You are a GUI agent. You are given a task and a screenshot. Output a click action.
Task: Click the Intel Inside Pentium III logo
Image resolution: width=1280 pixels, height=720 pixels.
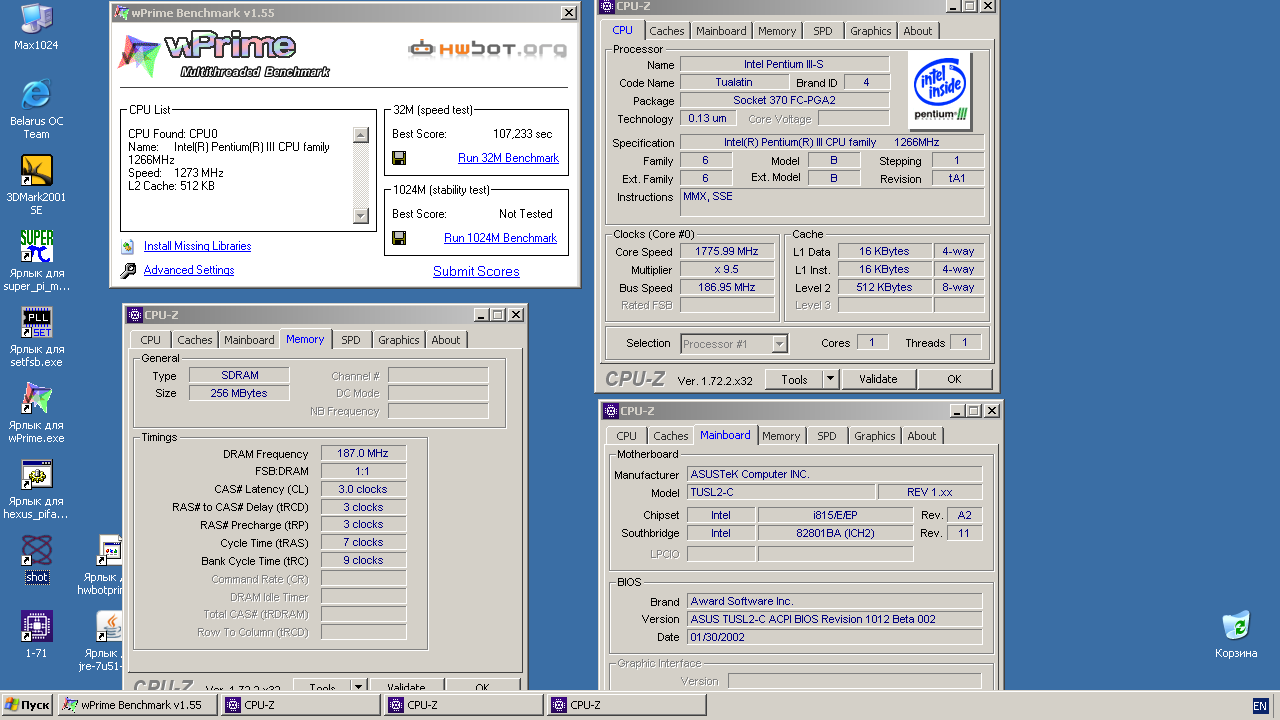click(x=941, y=91)
